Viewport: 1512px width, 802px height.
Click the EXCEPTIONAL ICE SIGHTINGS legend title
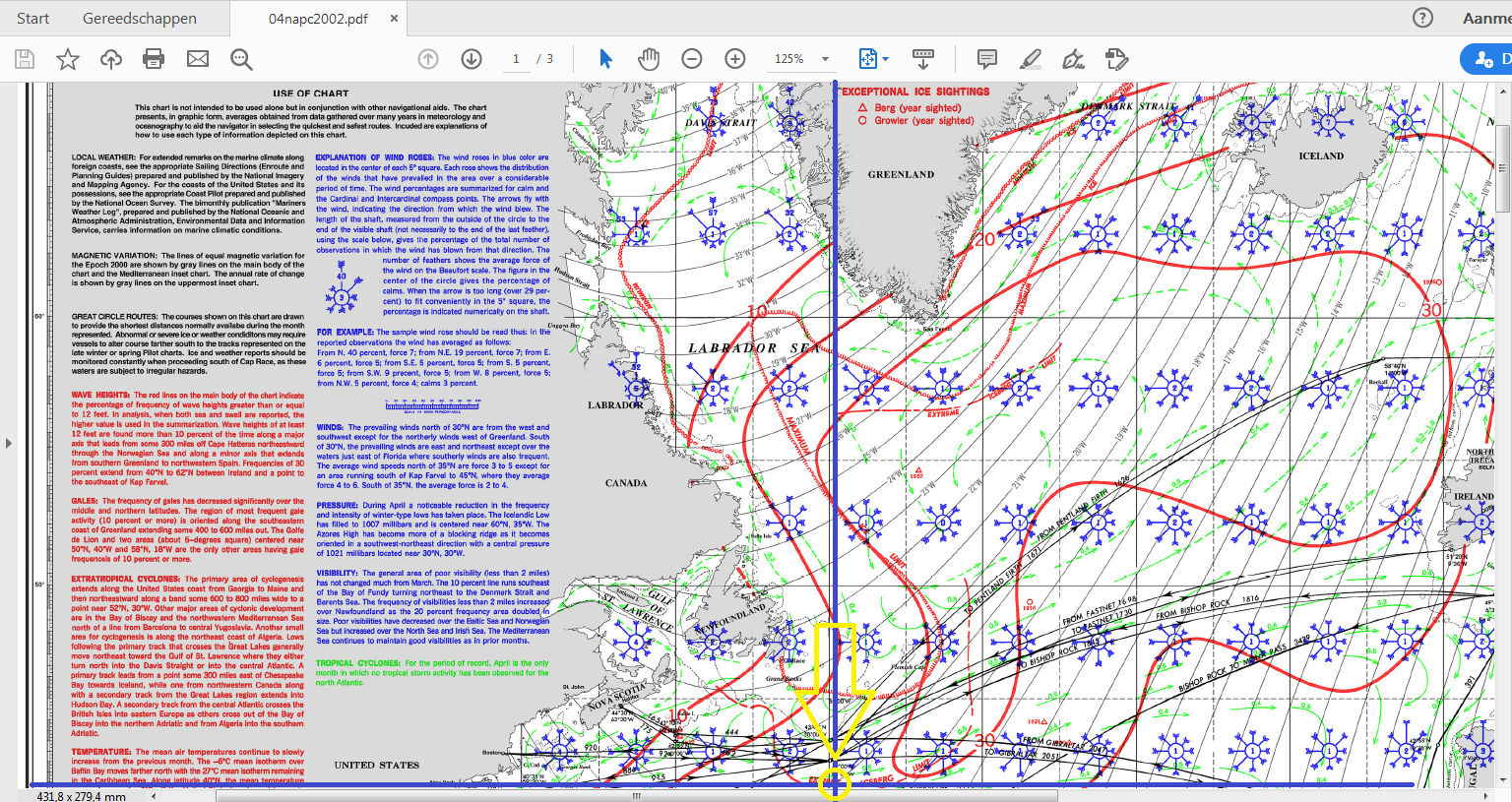click(x=914, y=92)
